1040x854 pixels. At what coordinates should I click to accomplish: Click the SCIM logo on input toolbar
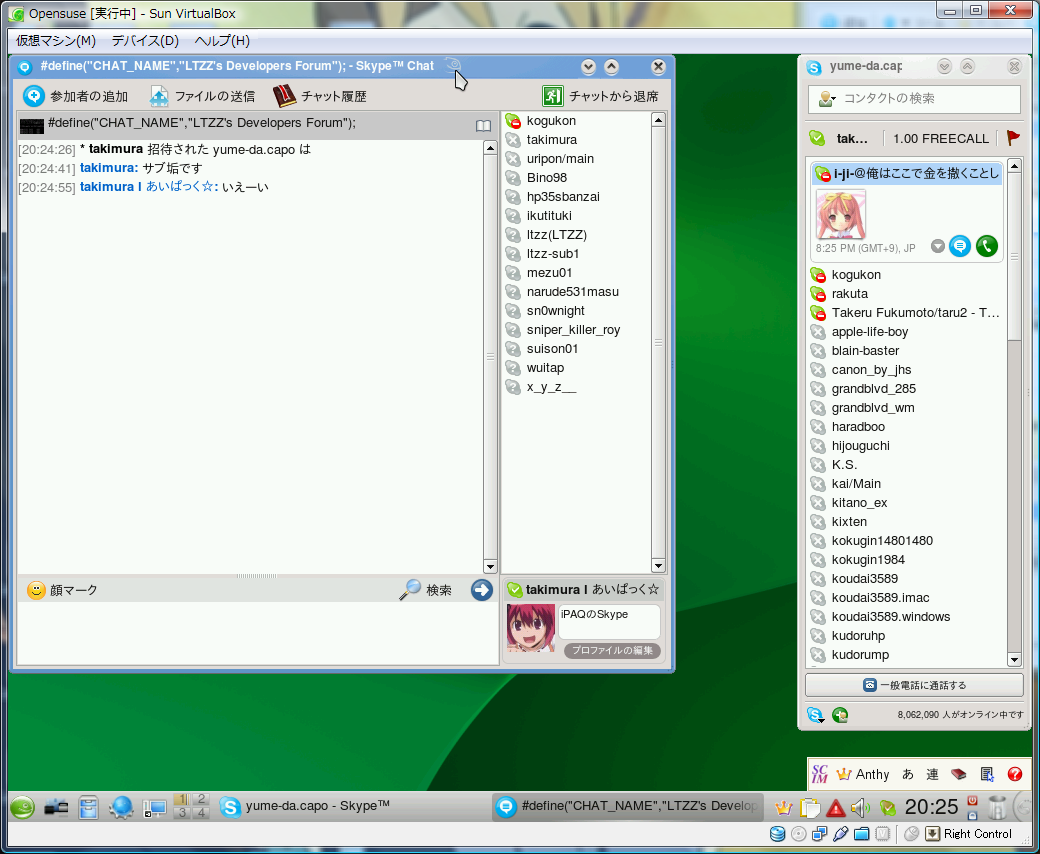click(x=820, y=774)
